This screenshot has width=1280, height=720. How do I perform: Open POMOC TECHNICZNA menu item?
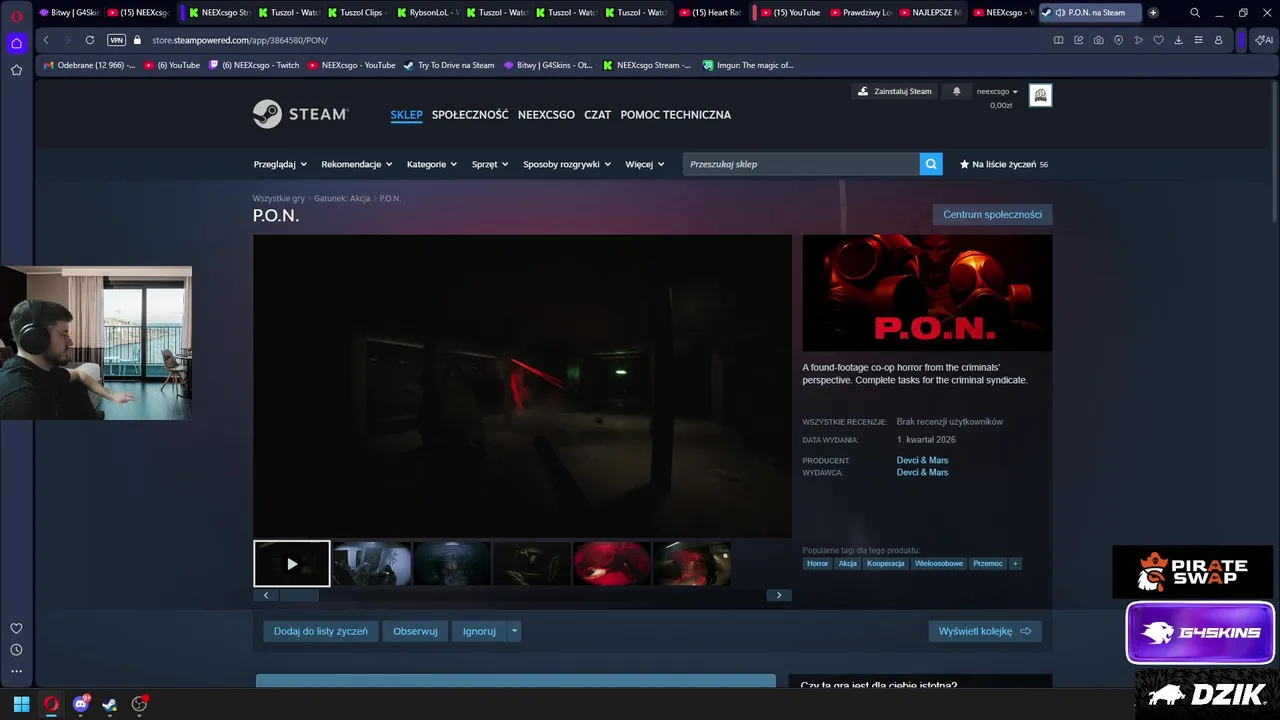coord(675,115)
